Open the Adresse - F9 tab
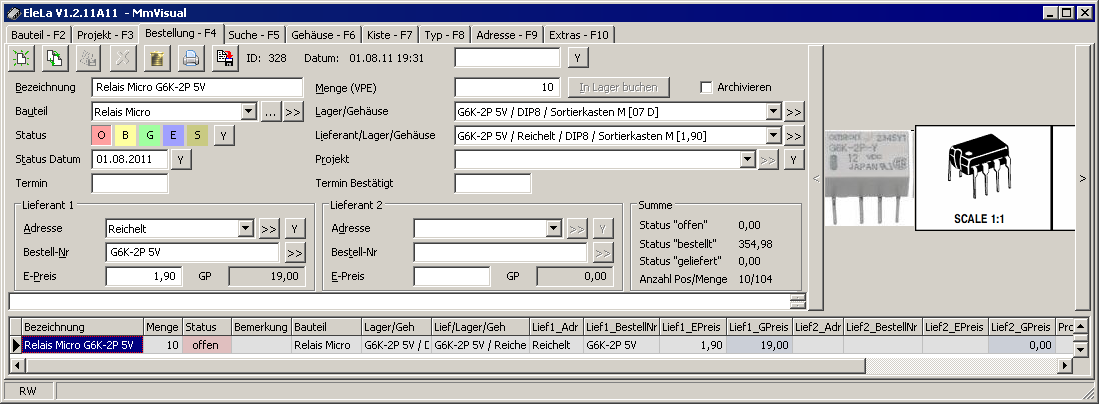Image resolution: width=1099 pixels, height=404 pixels. point(507,34)
